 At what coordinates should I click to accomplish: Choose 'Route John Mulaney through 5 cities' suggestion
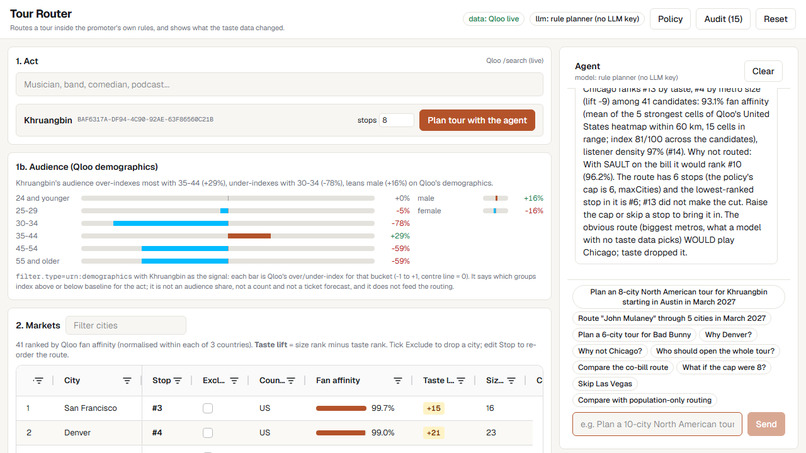[x=671, y=318]
